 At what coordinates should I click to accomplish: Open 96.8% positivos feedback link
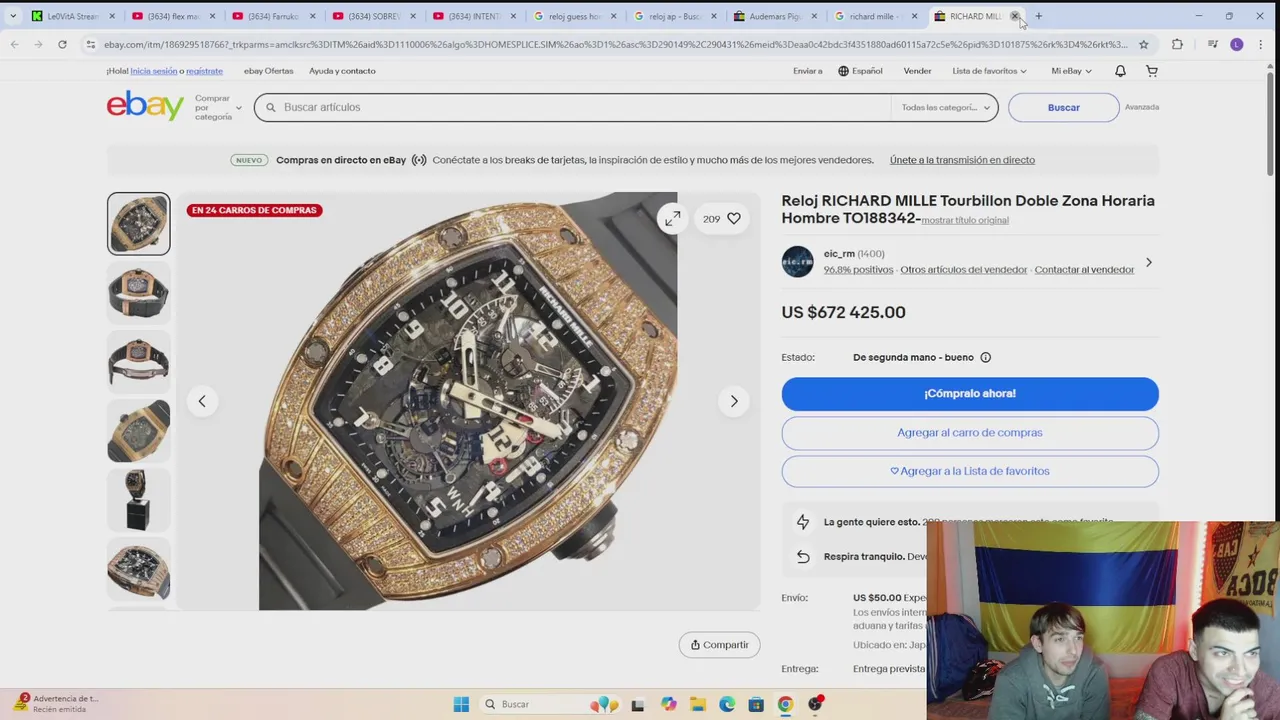(x=858, y=270)
